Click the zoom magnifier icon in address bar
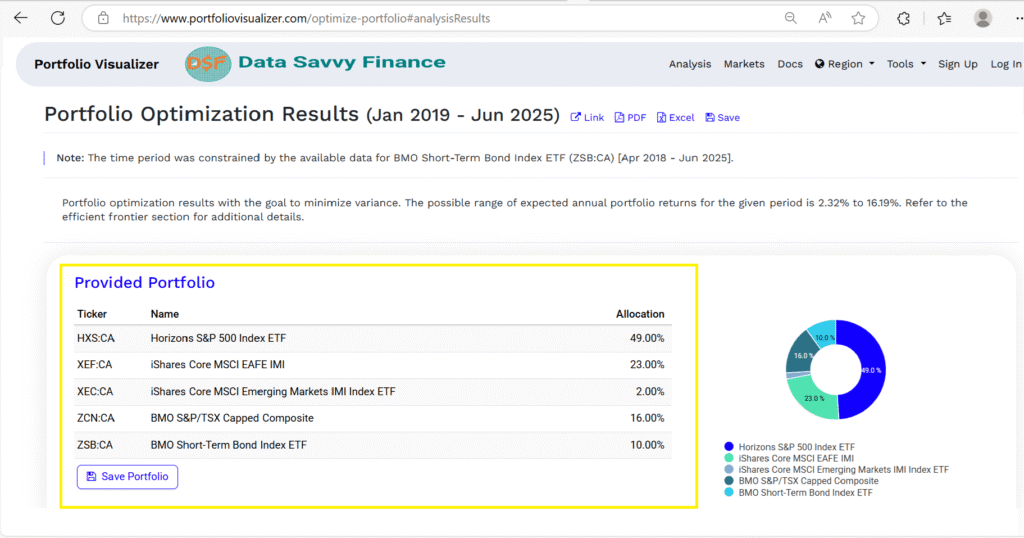The image size is (1024, 538). point(791,18)
